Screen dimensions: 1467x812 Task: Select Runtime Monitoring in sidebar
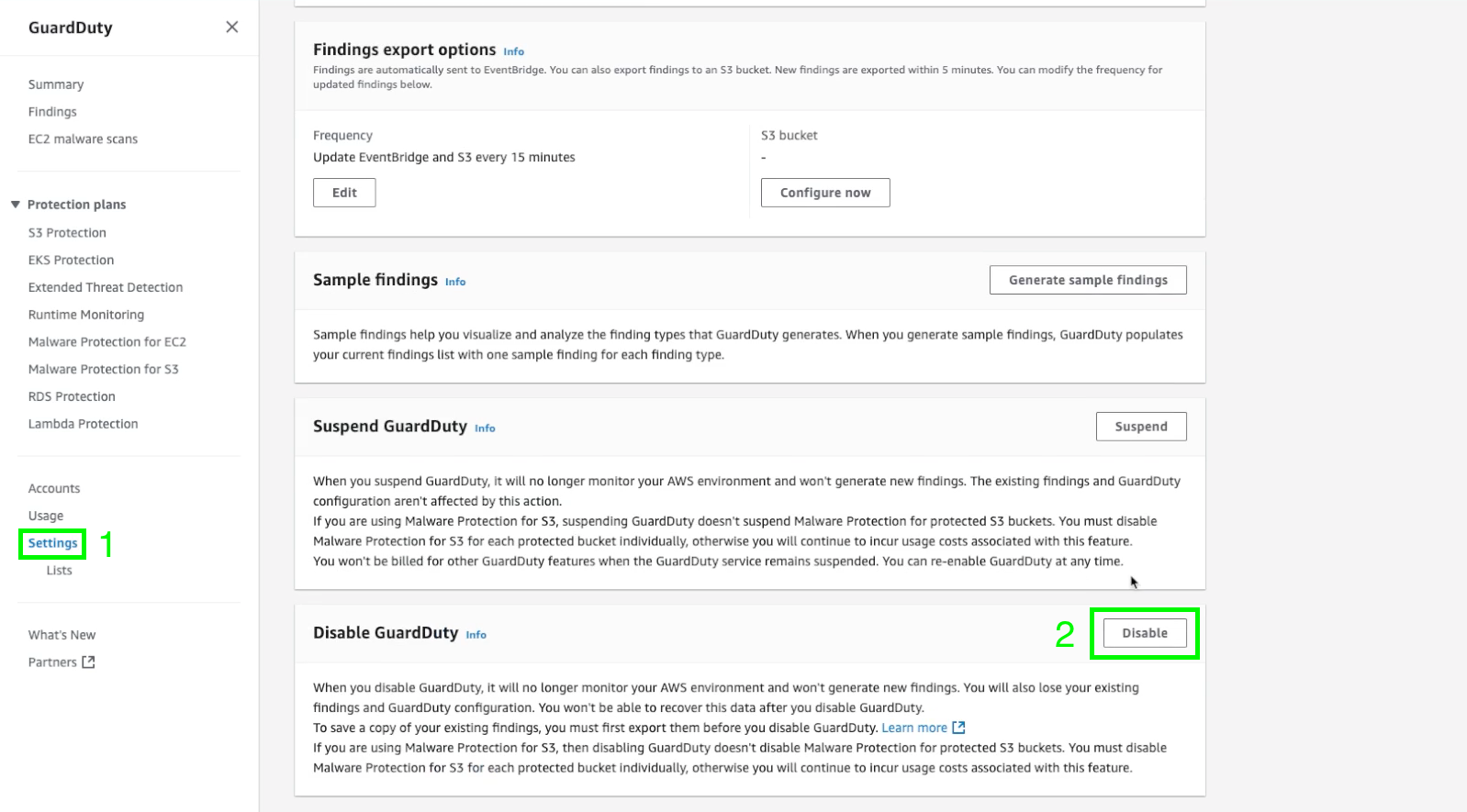[86, 315]
